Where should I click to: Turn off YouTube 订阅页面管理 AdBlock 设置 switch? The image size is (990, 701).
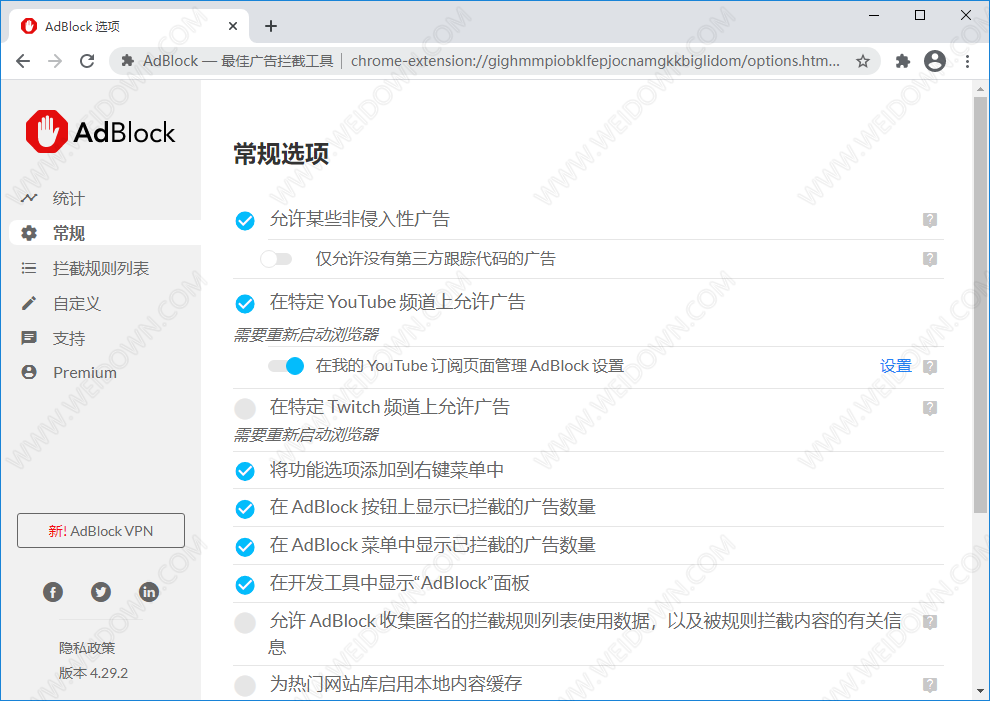(x=286, y=366)
